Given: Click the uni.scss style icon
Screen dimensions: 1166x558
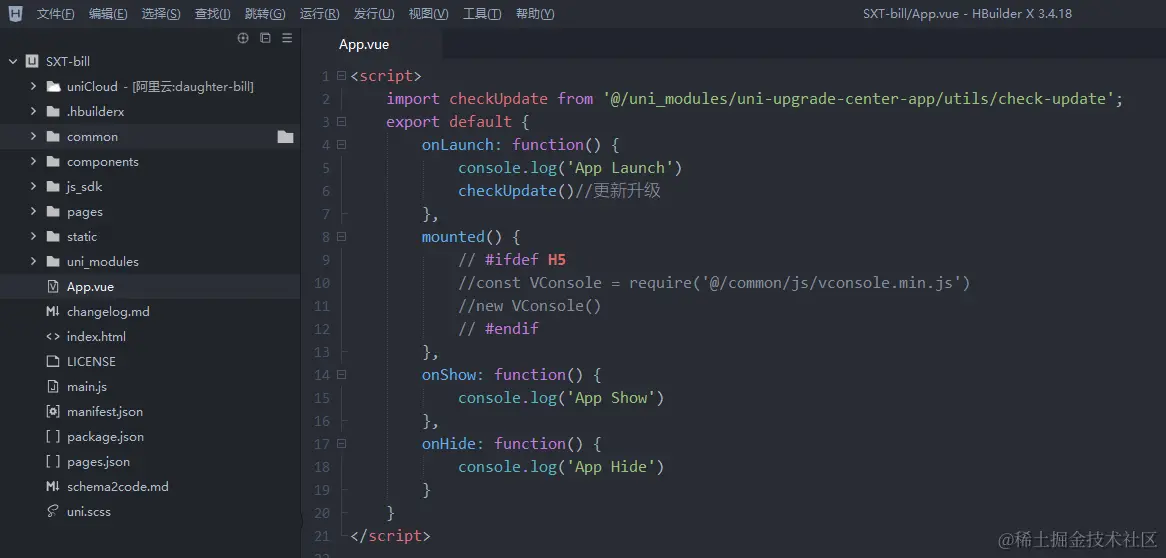Looking at the screenshot, I should [x=53, y=511].
